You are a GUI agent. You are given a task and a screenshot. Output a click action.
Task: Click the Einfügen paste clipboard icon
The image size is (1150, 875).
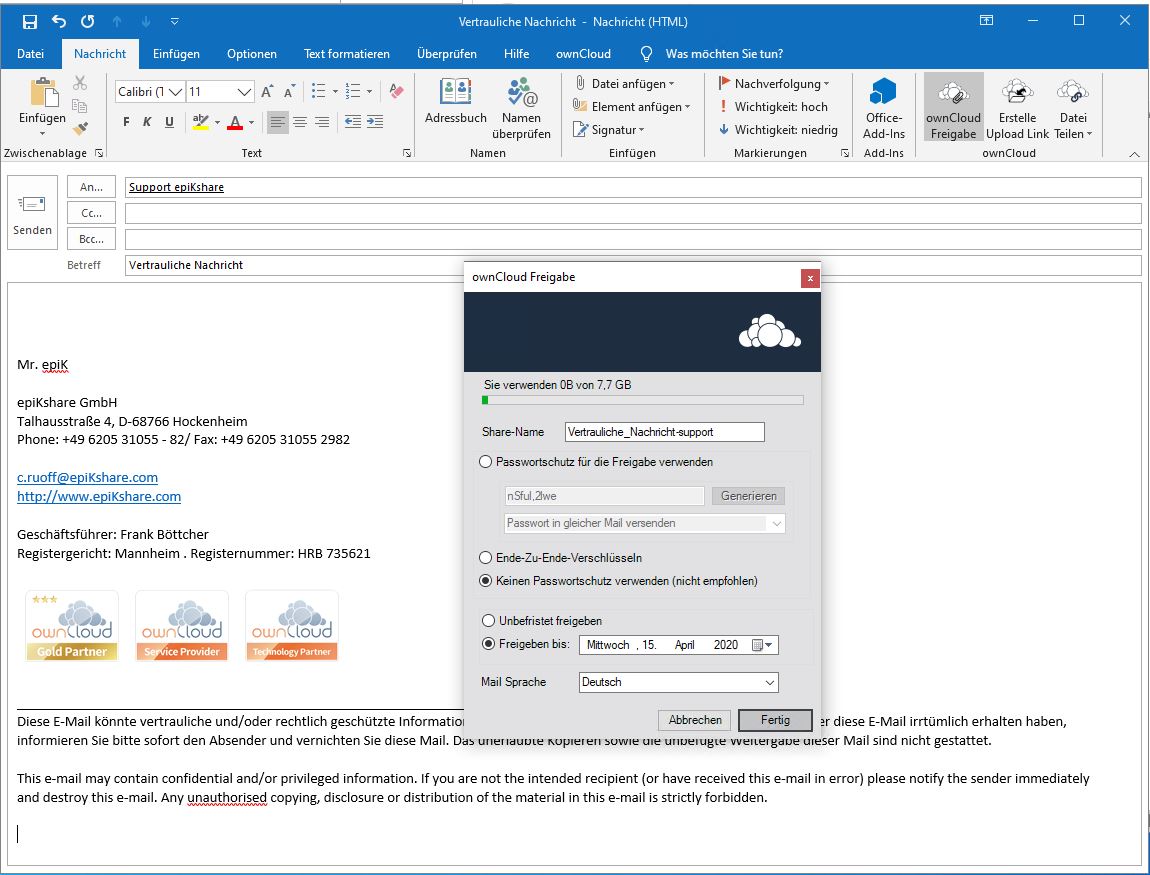click(43, 93)
